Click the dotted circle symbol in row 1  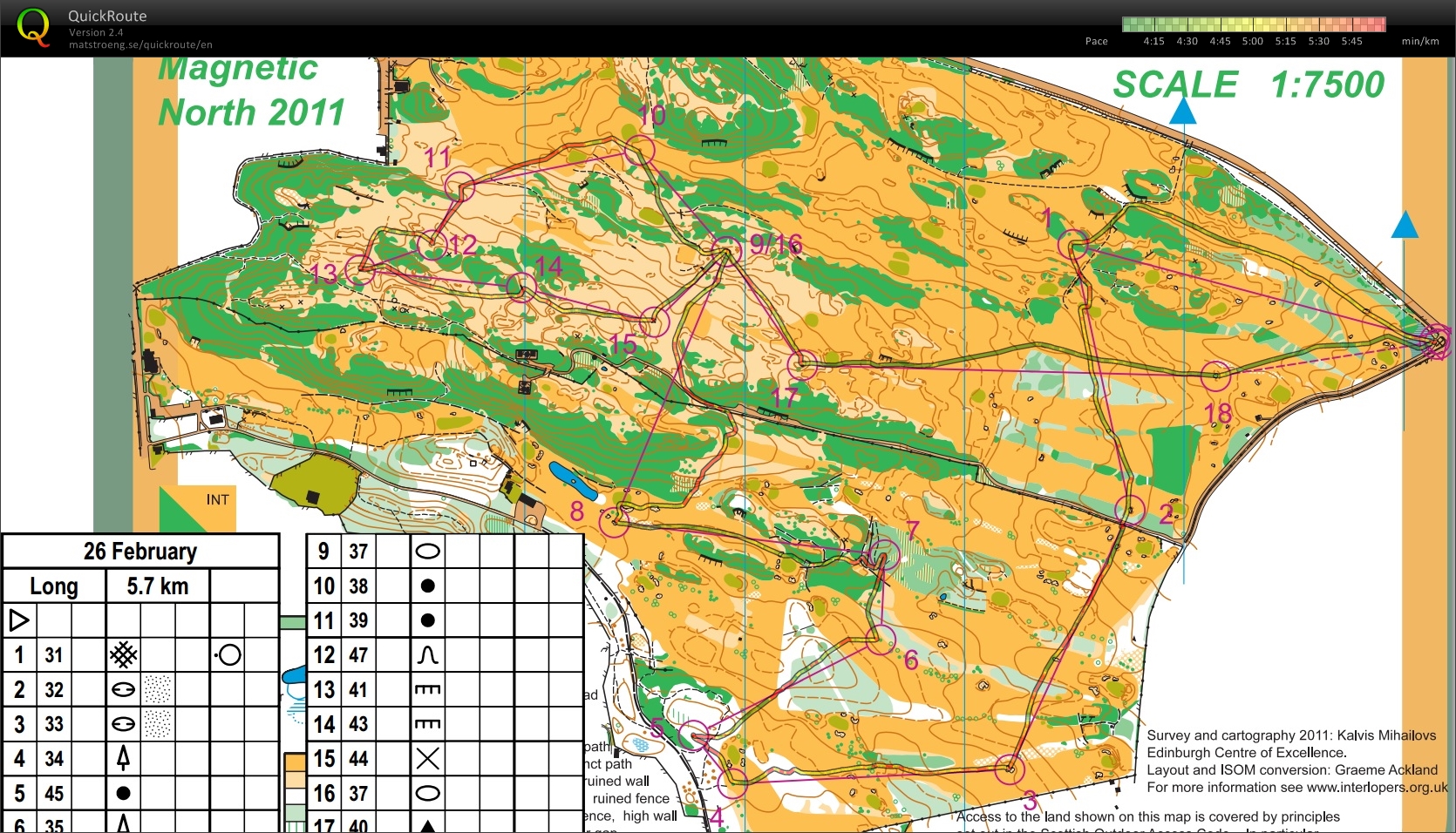pos(227,654)
